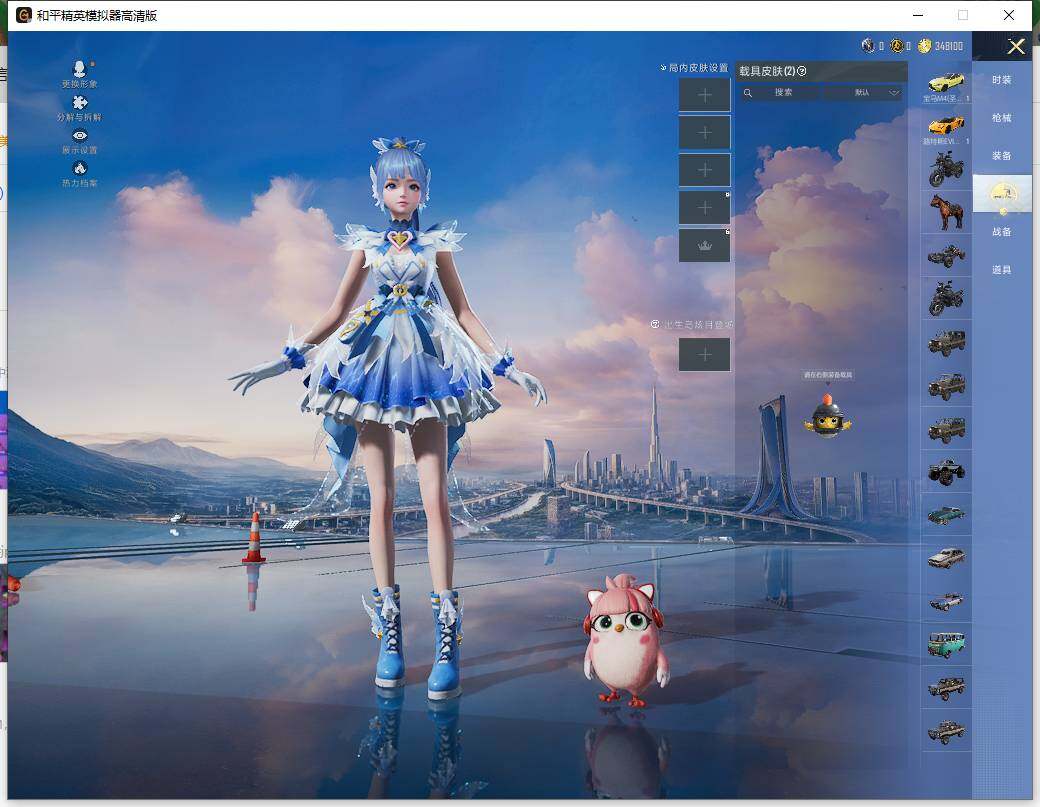Switch to the 道具 tab
This screenshot has height=807, width=1040.
tap(1002, 270)
